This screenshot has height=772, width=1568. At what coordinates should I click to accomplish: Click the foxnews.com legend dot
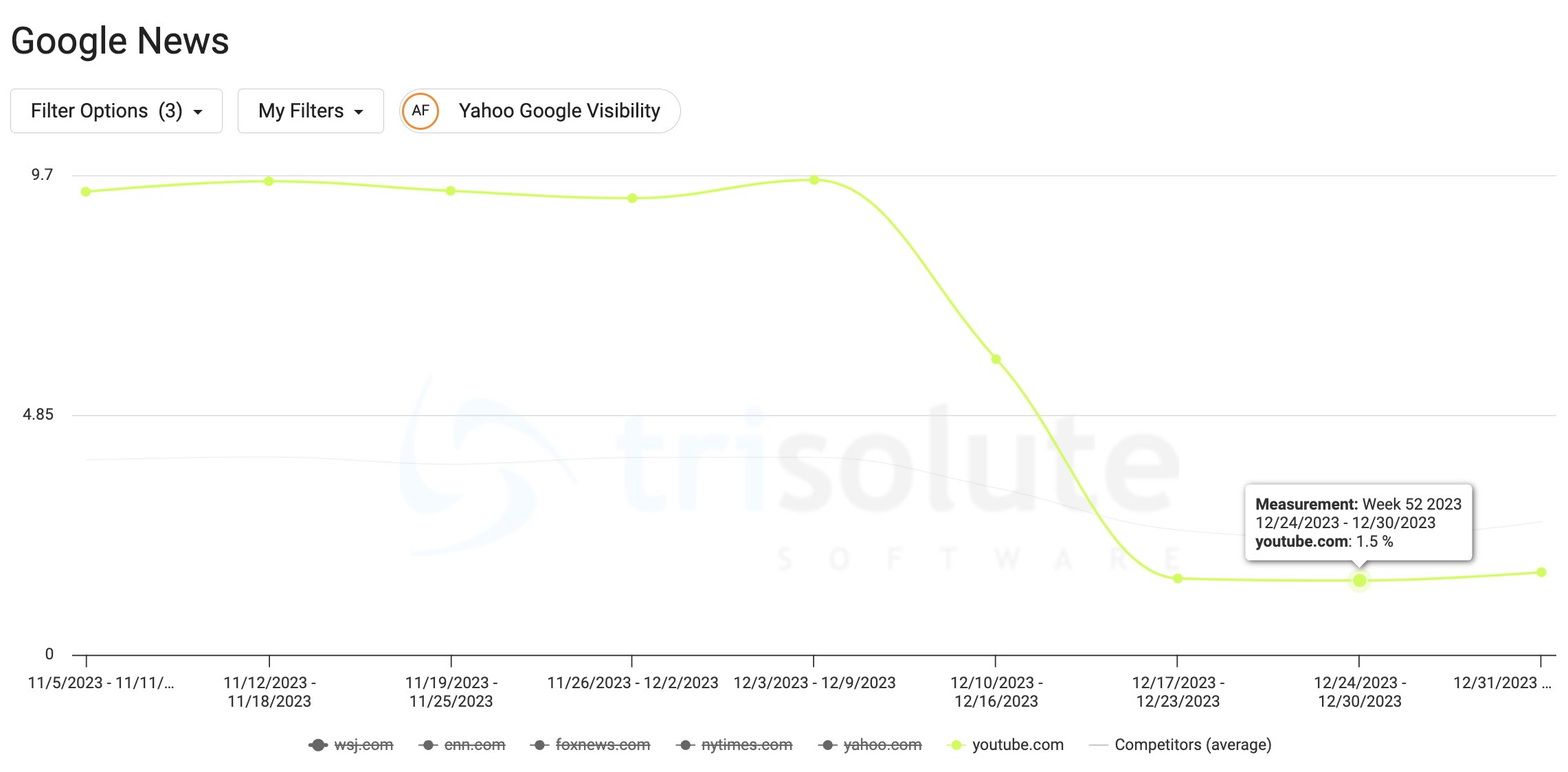pyautogui.click(x=539, y=744)
